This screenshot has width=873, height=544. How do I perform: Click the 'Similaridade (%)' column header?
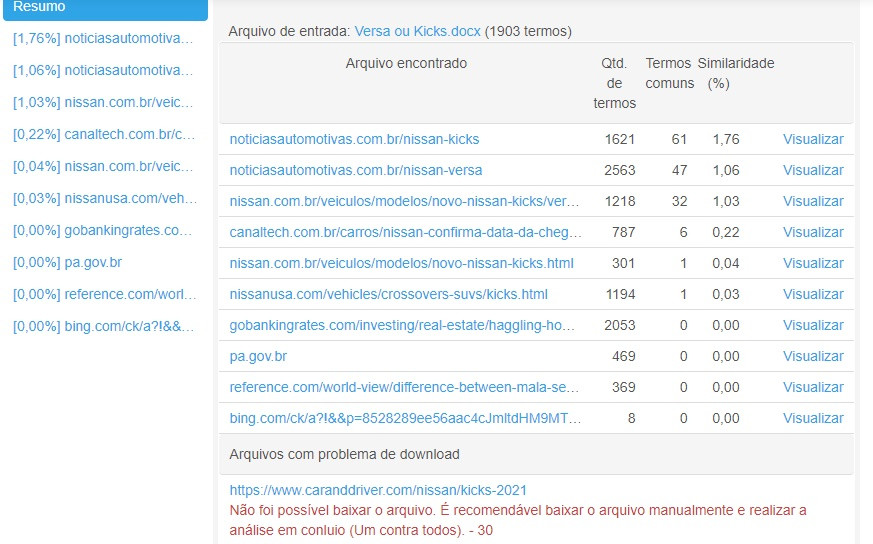[735, 73]
